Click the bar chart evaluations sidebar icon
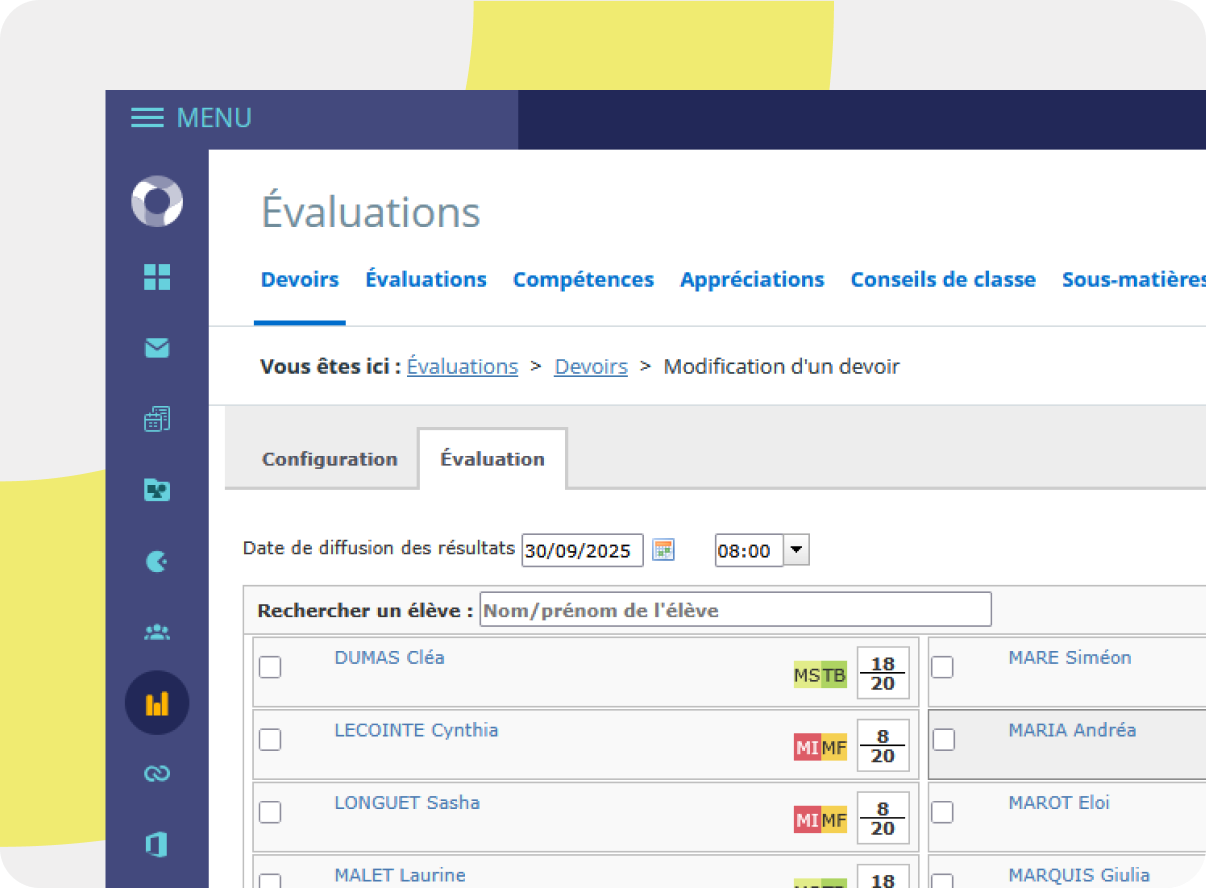 [157, 703]
